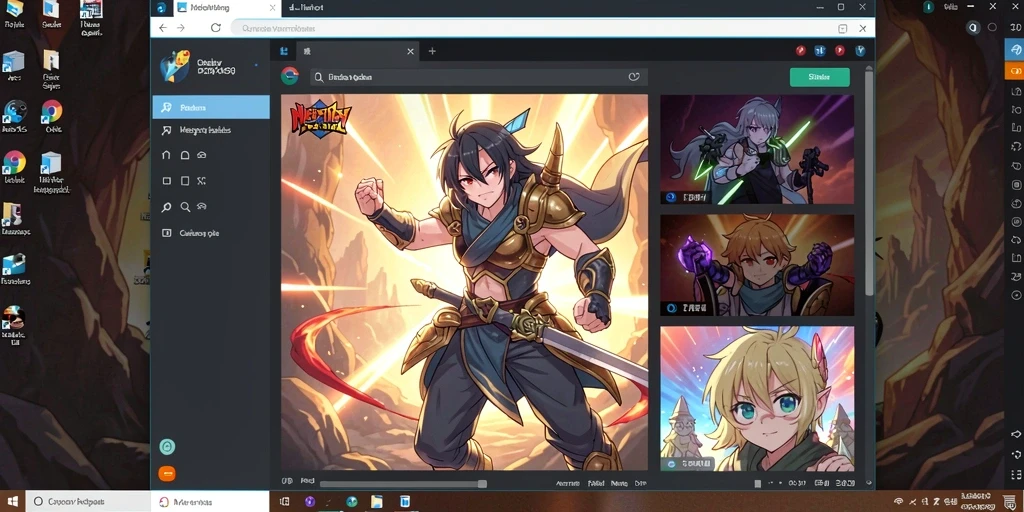Close the inner app tab

pyautogui.click(x=410, y=51)
